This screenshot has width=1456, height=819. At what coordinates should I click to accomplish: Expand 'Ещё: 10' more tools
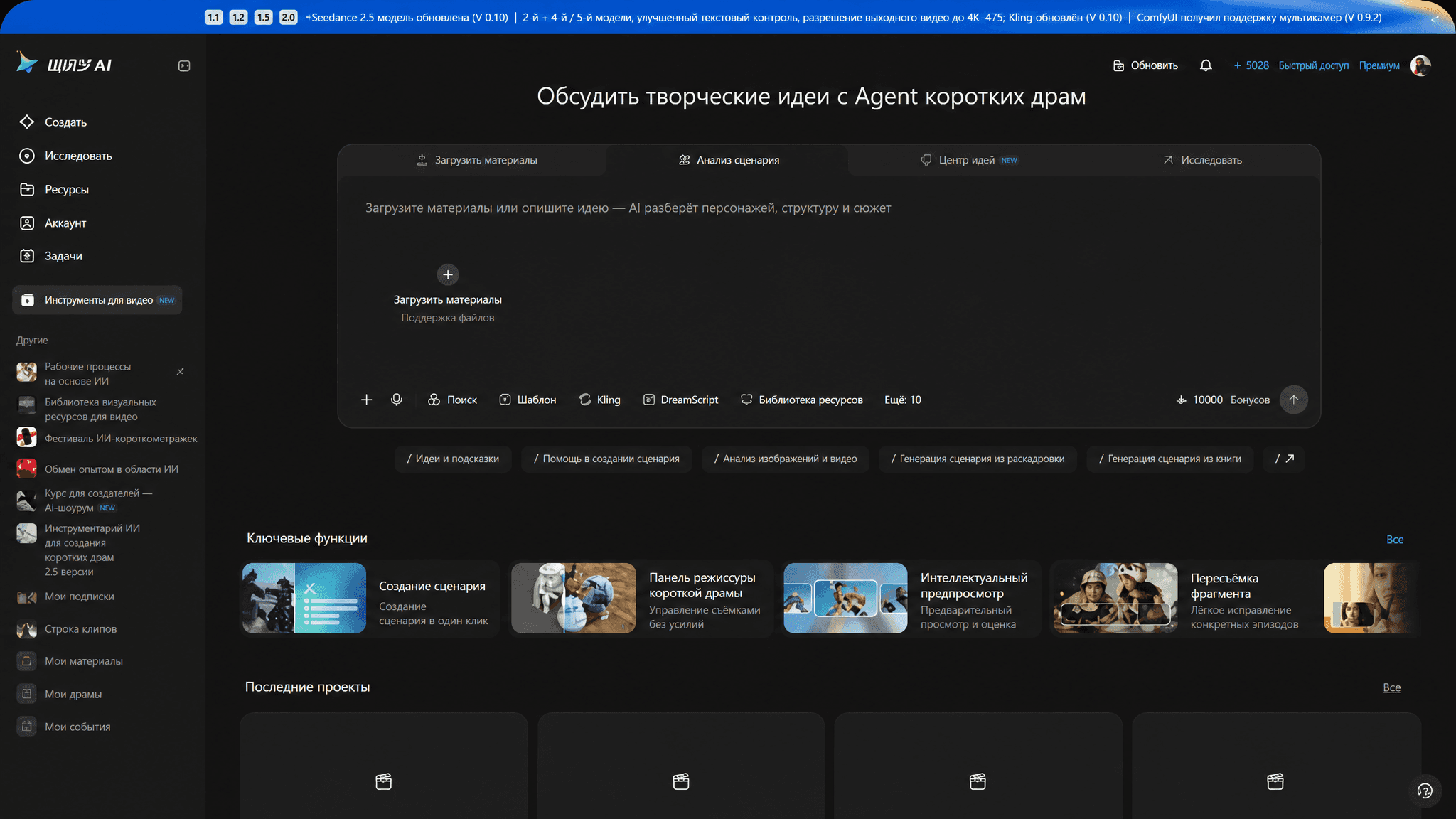[x=903, y=400]
